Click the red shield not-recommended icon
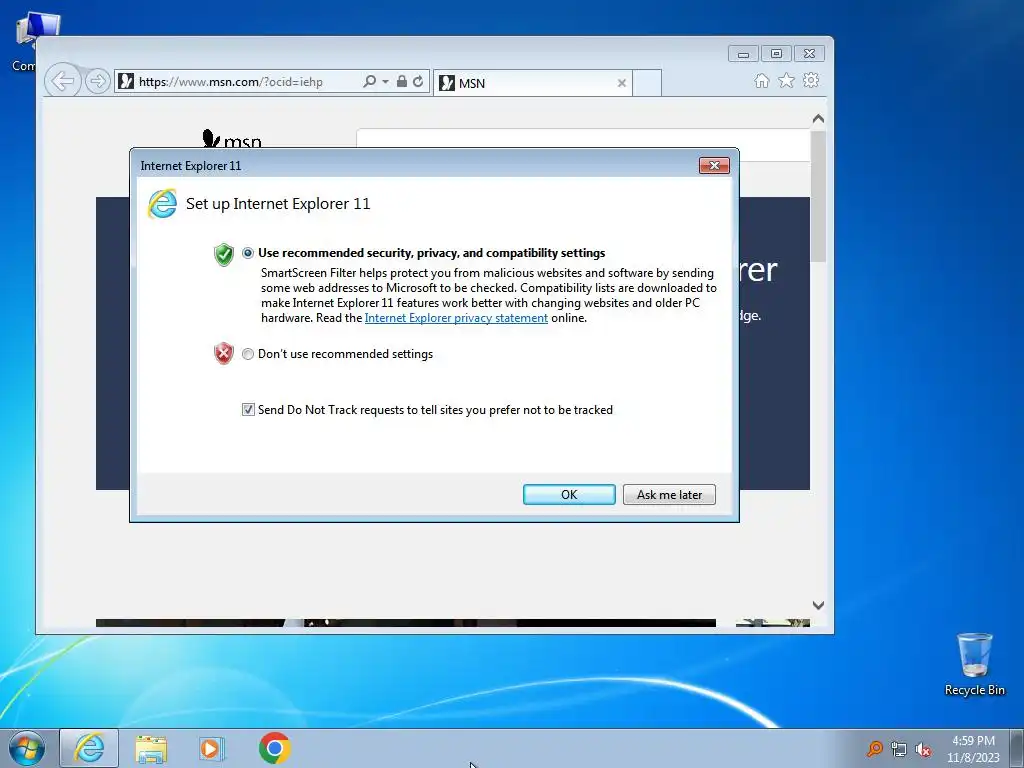Image resolution: width=1024 pixels, height=768 pixels. click(223, 353)
